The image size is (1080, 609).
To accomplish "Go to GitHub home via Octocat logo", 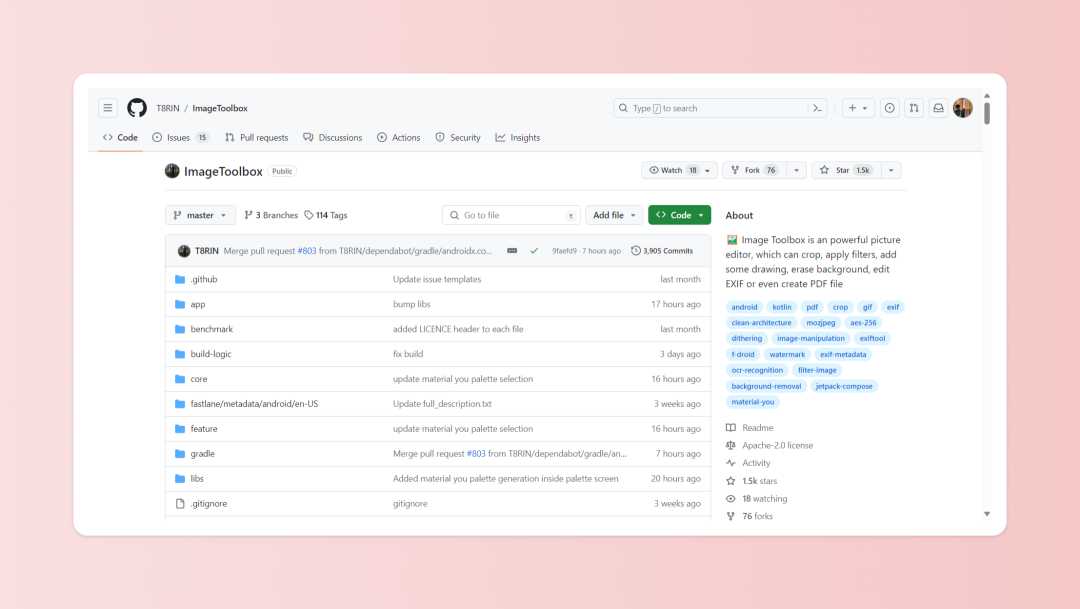I will coord(137,108).
